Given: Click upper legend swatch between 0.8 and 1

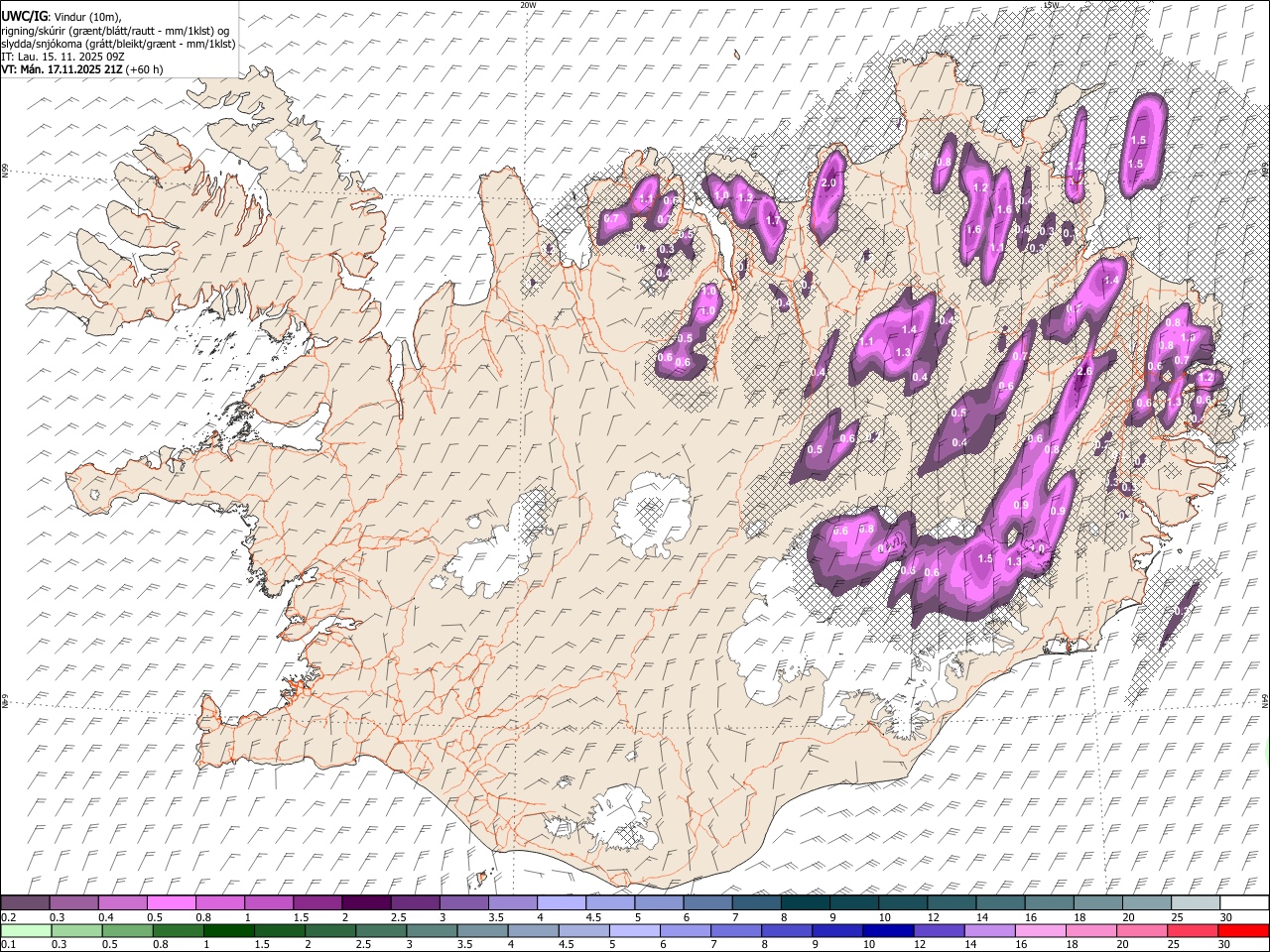Looking at the screenshot, I should [x=220, y=902].
